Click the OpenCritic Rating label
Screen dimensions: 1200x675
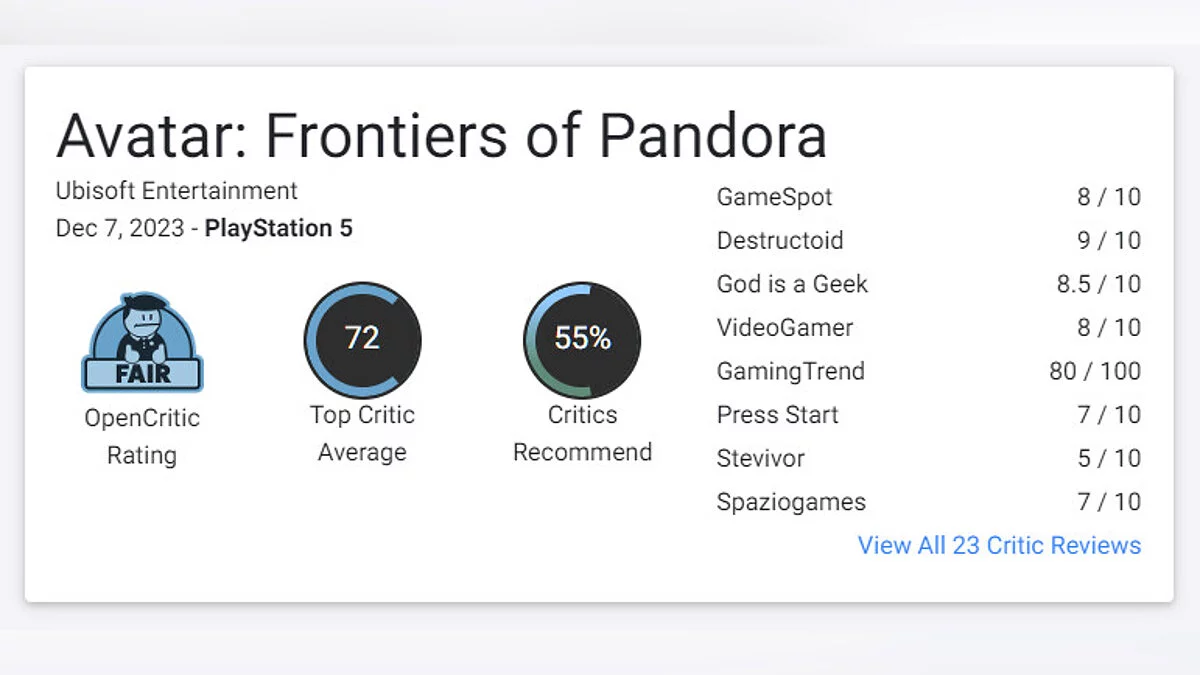(142, 436)
